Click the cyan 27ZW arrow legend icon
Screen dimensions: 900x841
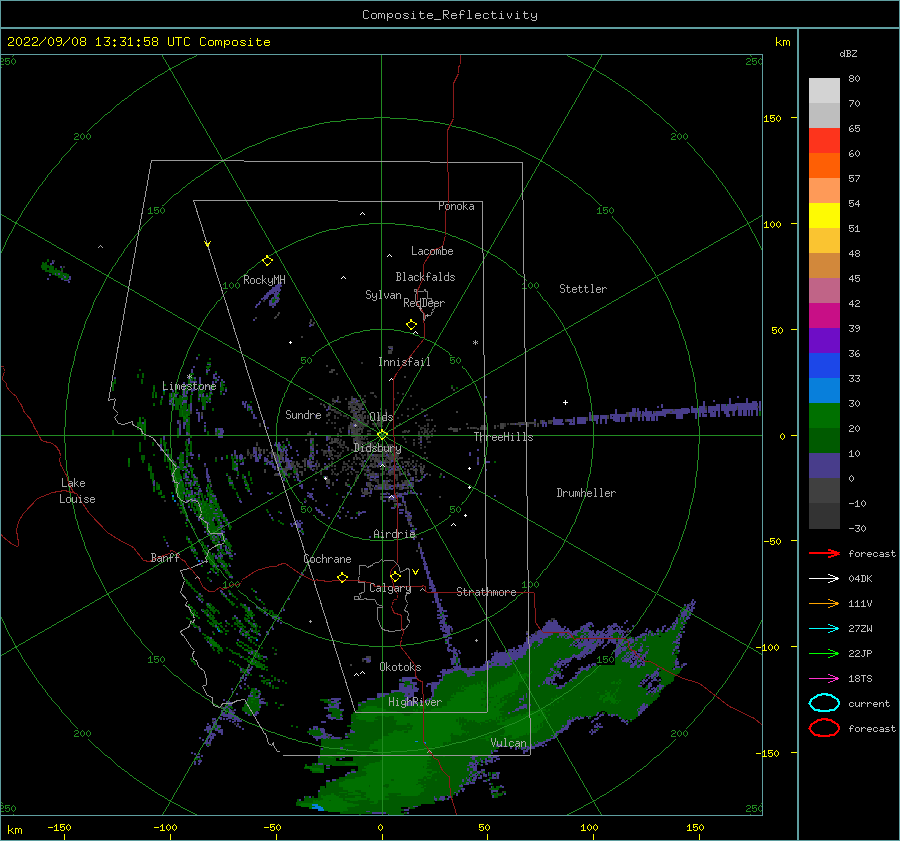[x=824, y=628]
